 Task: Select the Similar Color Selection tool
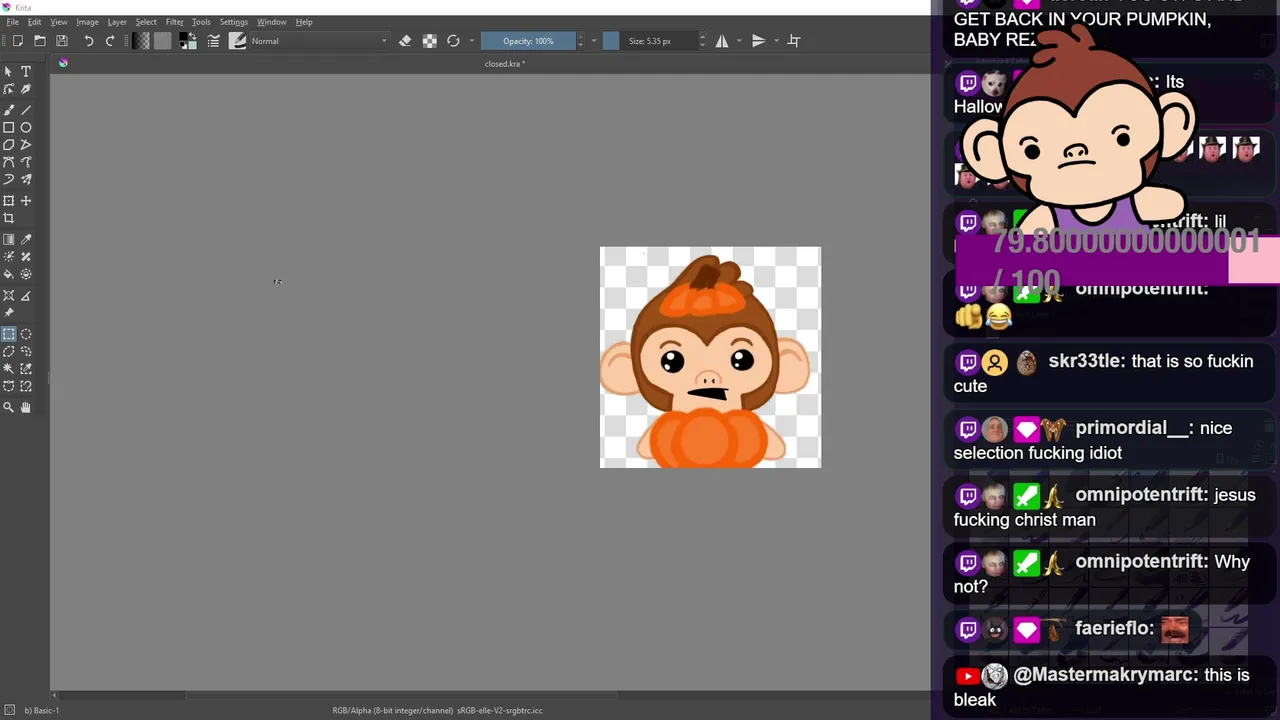pos(26,369)
